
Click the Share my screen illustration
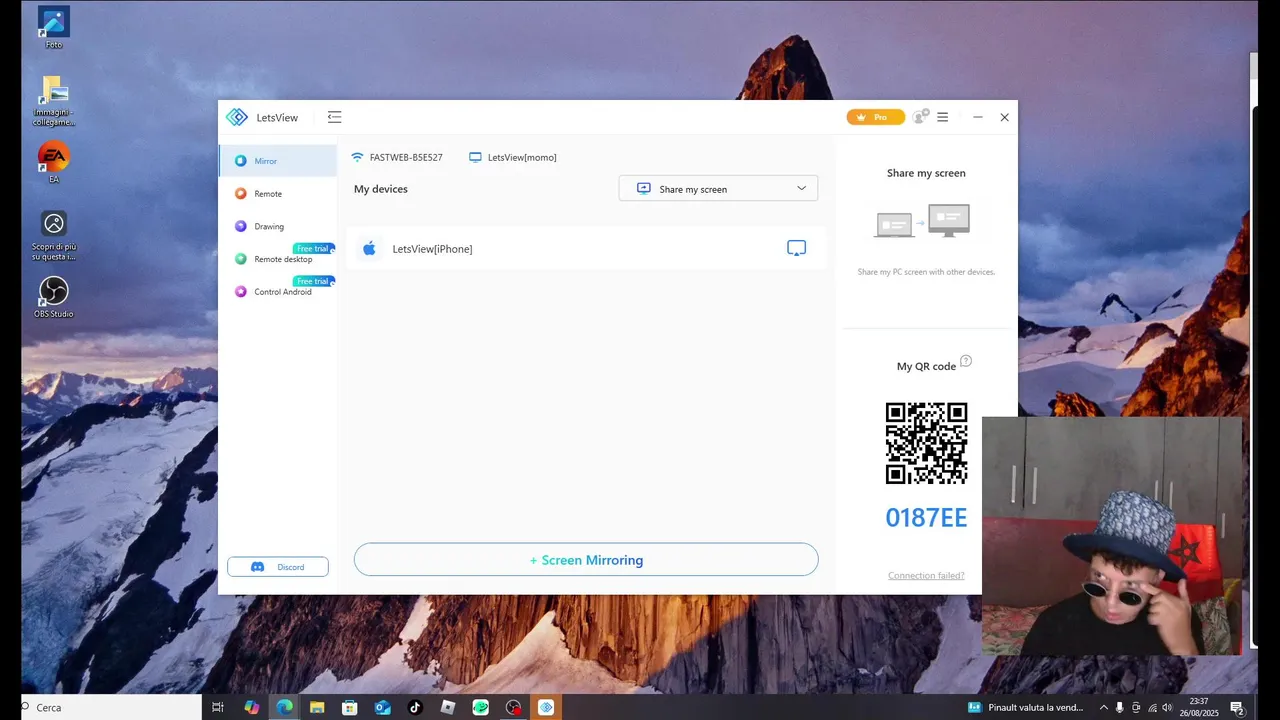pos(922,221)
